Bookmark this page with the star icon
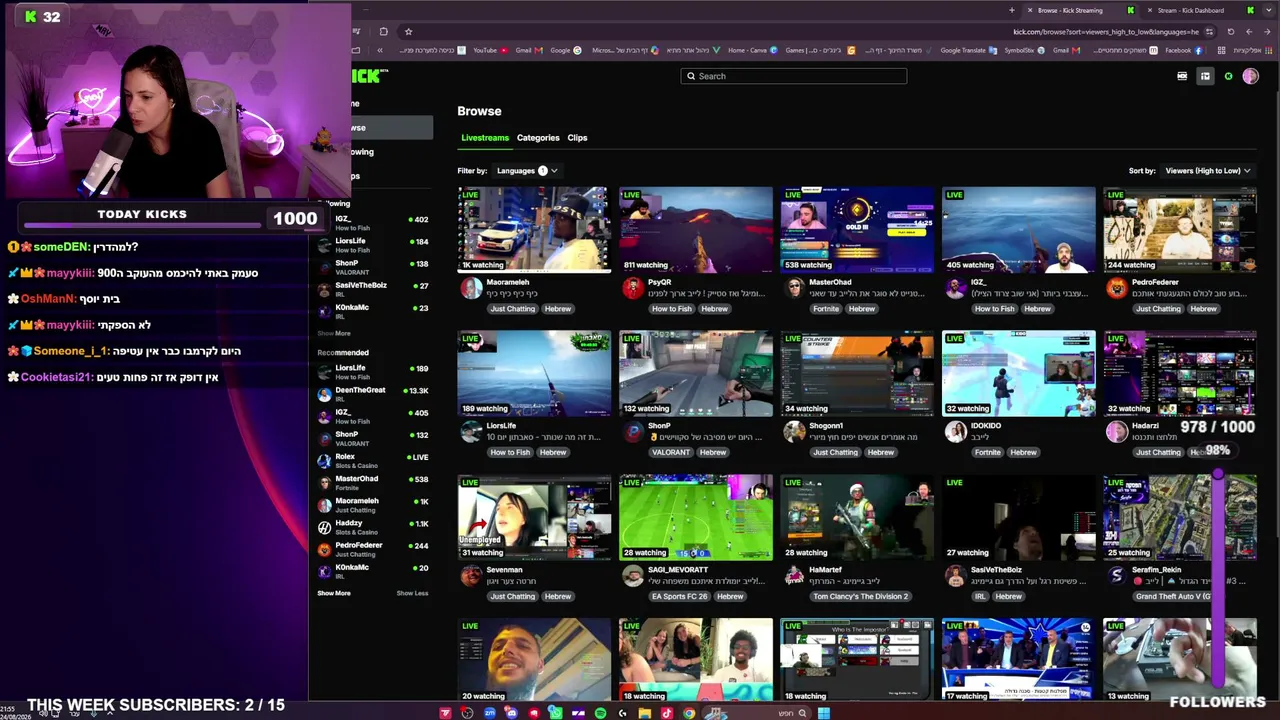 [408, 31]
